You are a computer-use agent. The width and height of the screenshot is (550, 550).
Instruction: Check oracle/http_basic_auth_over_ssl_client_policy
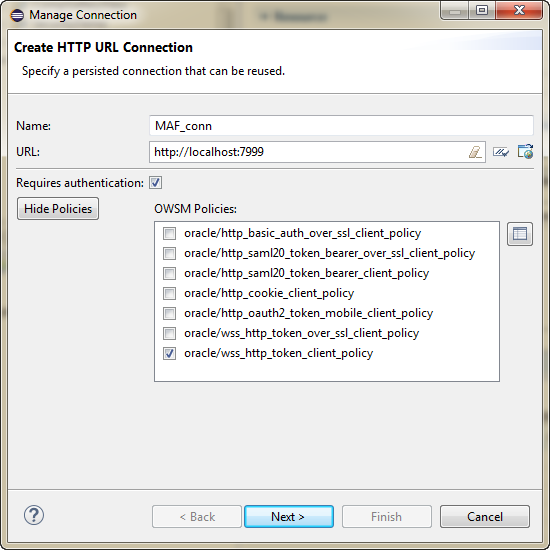click(x=169, y=233)
